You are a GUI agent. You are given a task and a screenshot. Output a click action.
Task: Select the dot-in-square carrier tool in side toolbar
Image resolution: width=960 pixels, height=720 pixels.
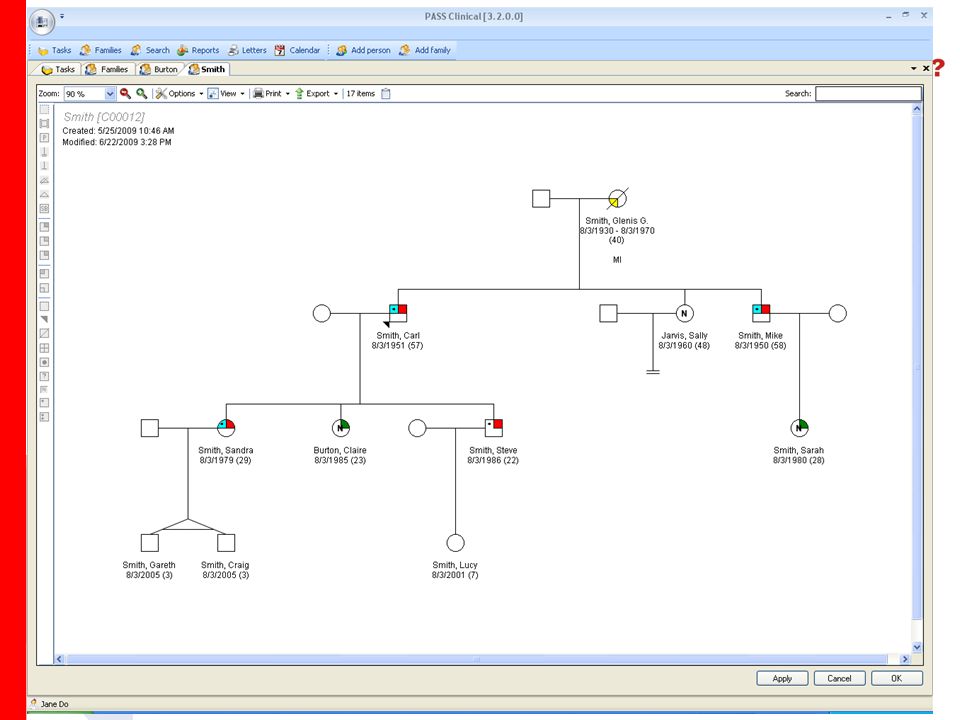(44, 362)
